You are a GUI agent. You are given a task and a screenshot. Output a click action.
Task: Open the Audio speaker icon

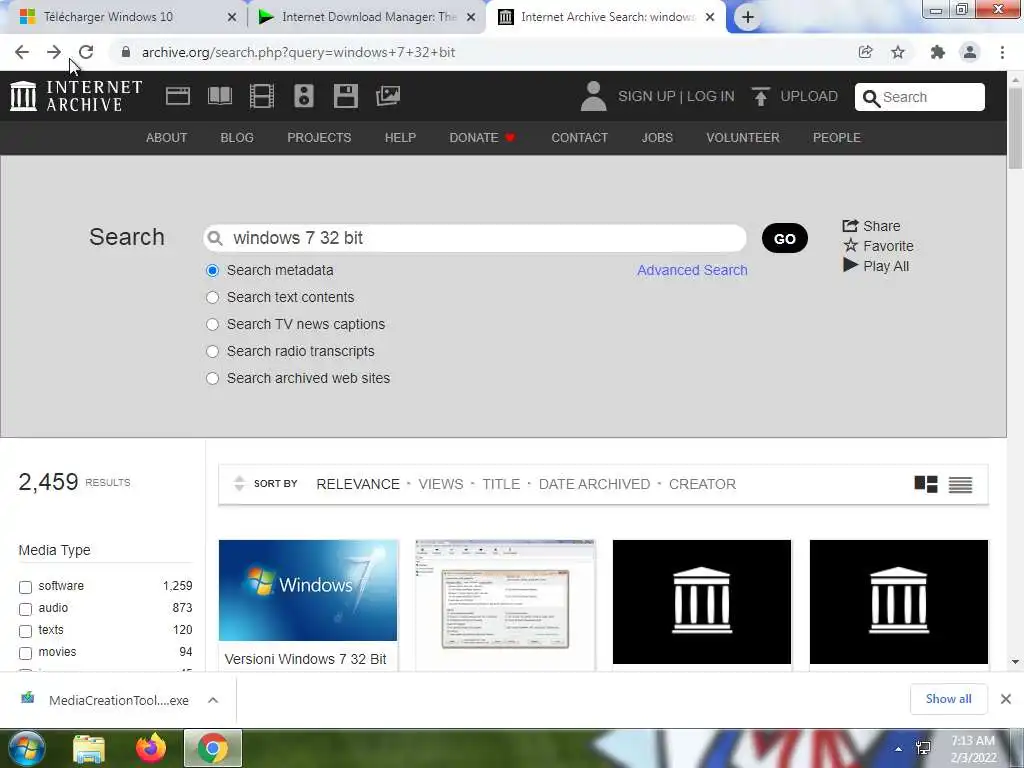[x=304, y=96]
